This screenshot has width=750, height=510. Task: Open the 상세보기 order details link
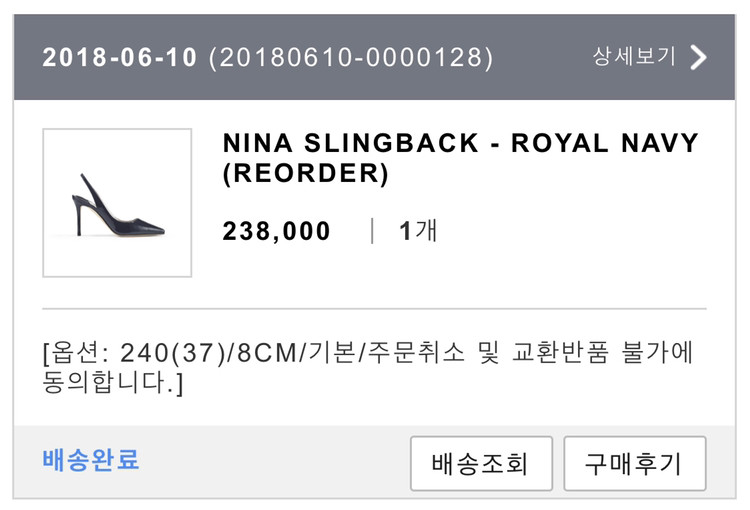click(x=634, y=57)
